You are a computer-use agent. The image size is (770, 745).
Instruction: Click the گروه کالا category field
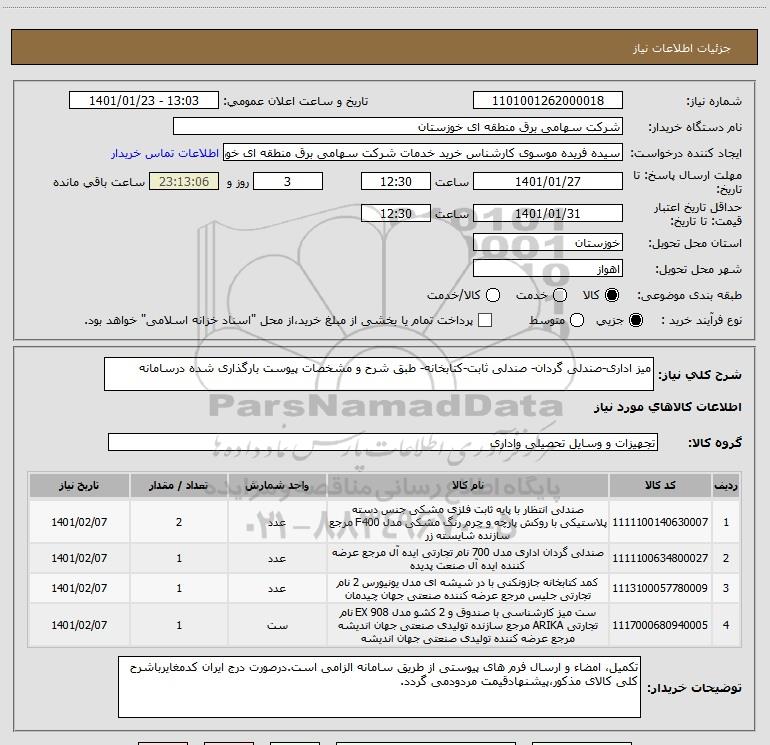(382, 442)
